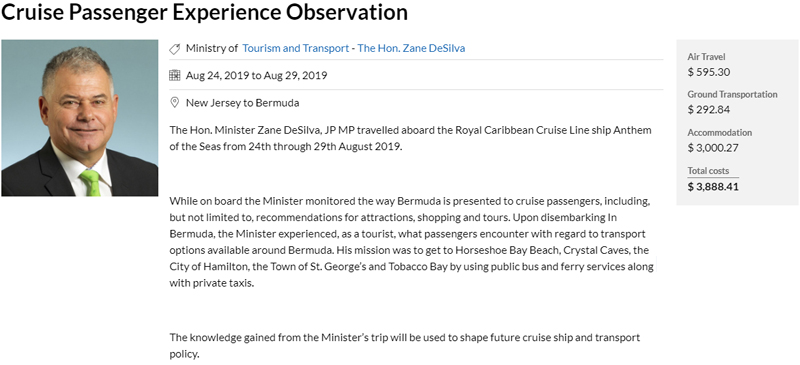The image size is (800, 365).
Task: Click the $ 595.30 air travel amount
Action: point(709,72)
